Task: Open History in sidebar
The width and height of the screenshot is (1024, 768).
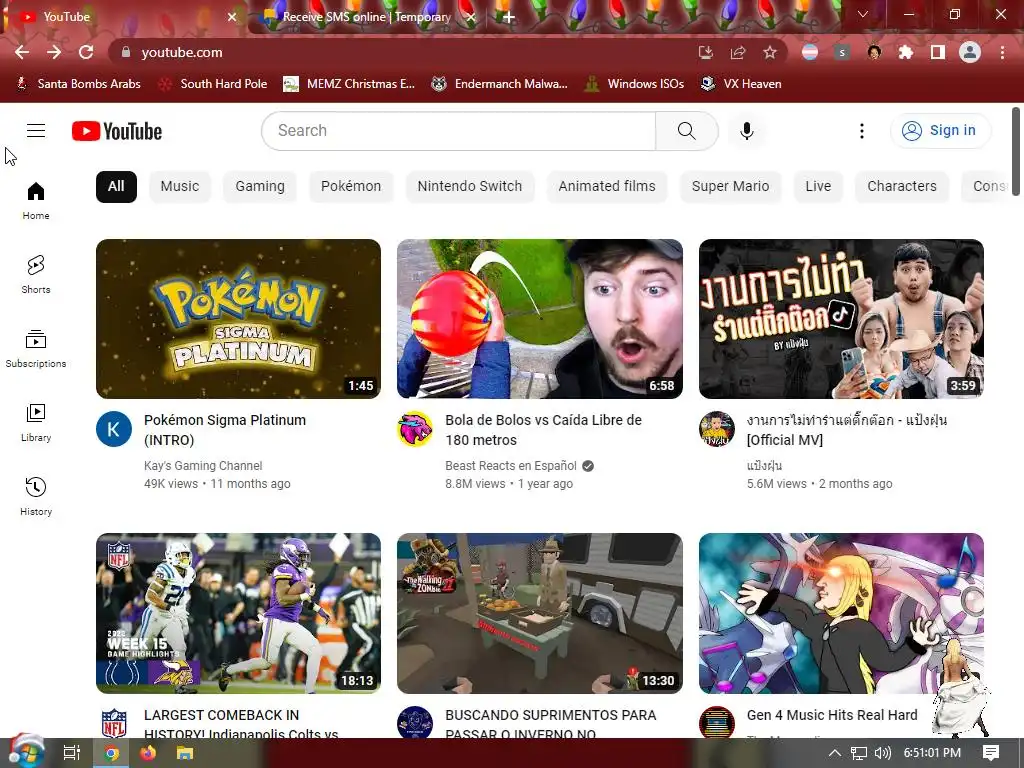Action: tap(36, 496)
